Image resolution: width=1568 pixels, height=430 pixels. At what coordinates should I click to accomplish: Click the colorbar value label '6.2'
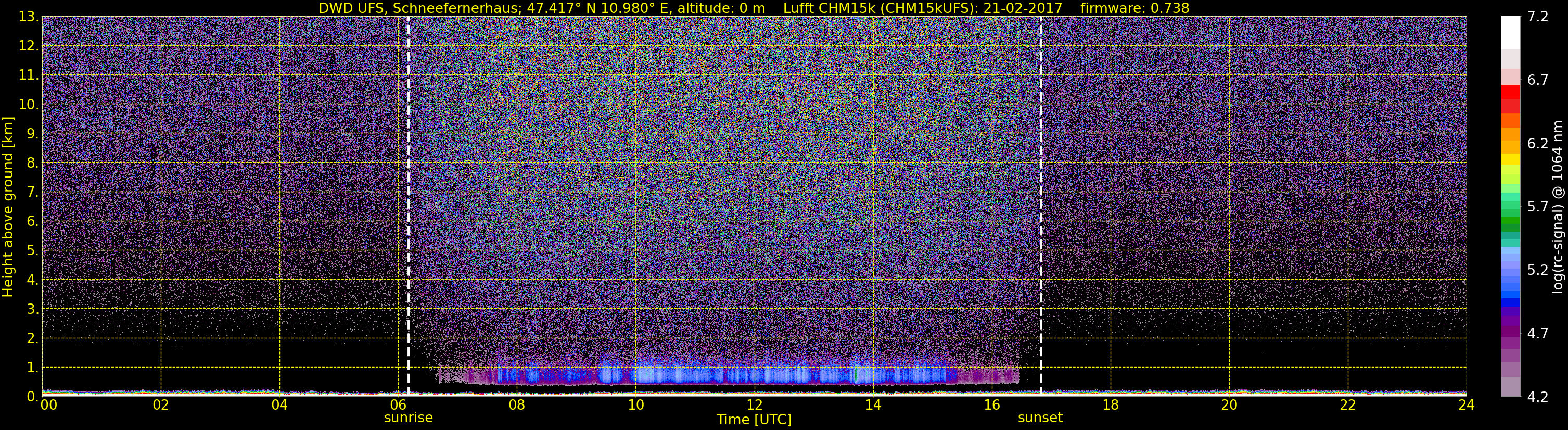pyautogui.click(x=1538, y=144)
